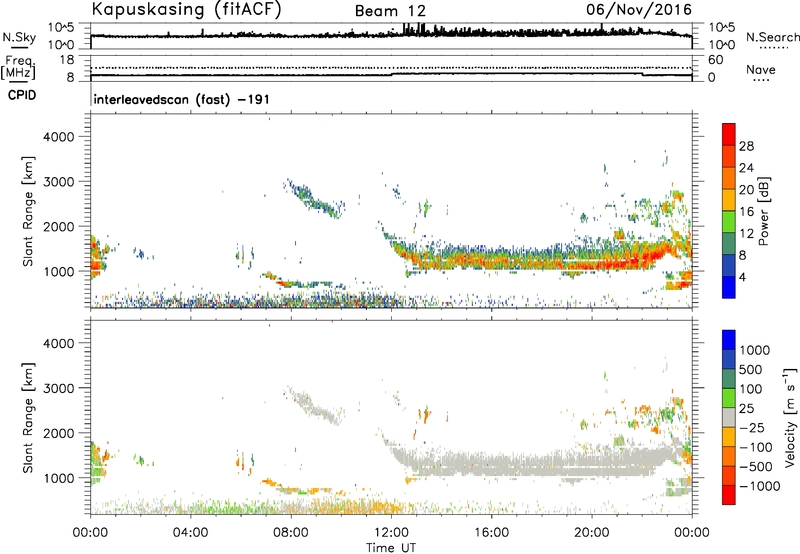Screen dimensions: 800x554
Task: Click the -1000 velocity scale value
Action: [760, 486]
